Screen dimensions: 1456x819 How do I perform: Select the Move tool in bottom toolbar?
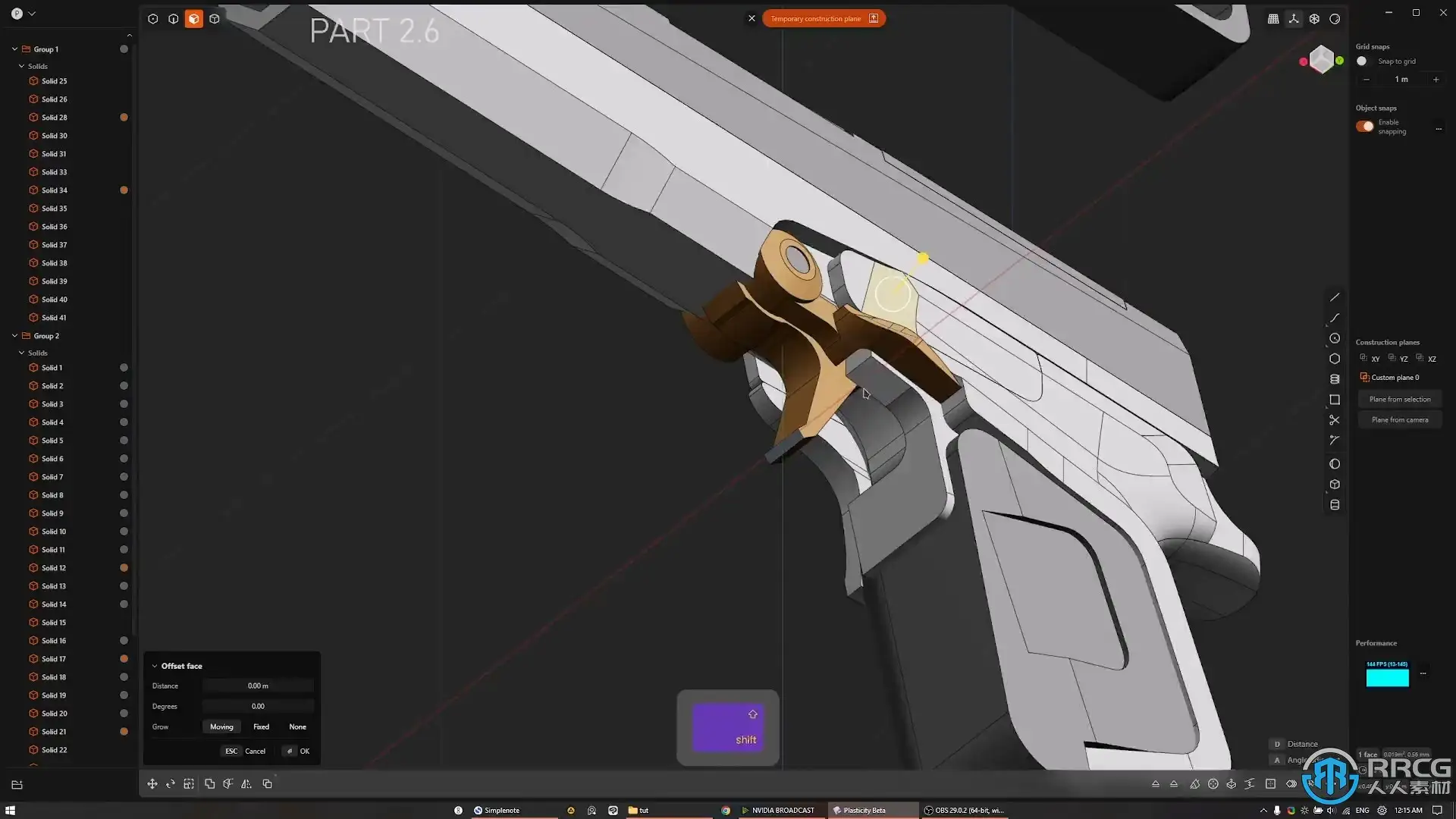(152, 783)
